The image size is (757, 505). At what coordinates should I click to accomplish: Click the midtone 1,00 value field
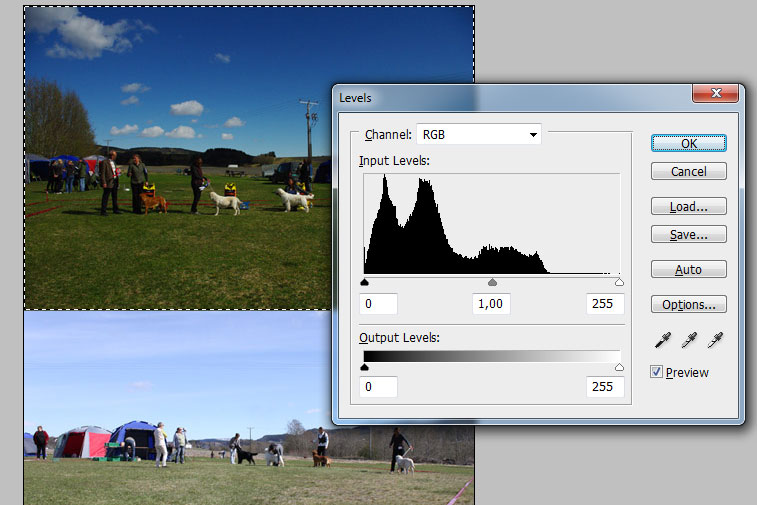pyautogui.click(x=491, y=303)
